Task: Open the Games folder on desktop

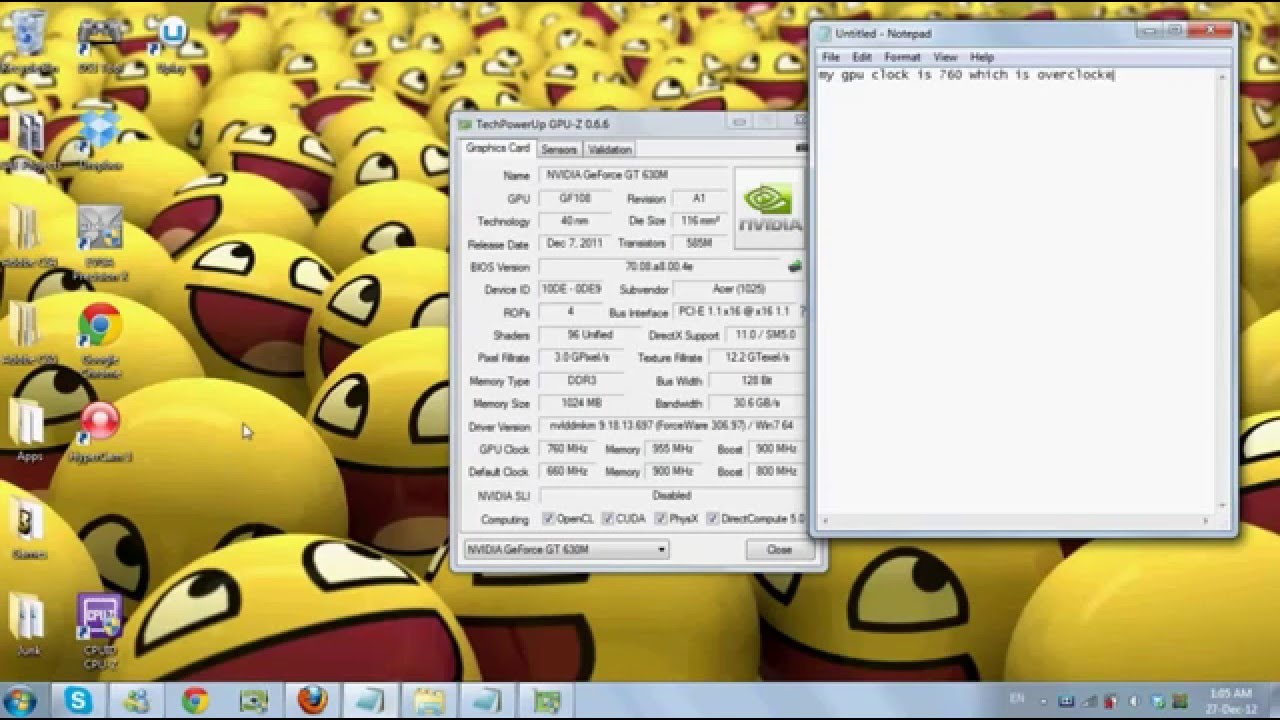Action: tap(29, 528)
